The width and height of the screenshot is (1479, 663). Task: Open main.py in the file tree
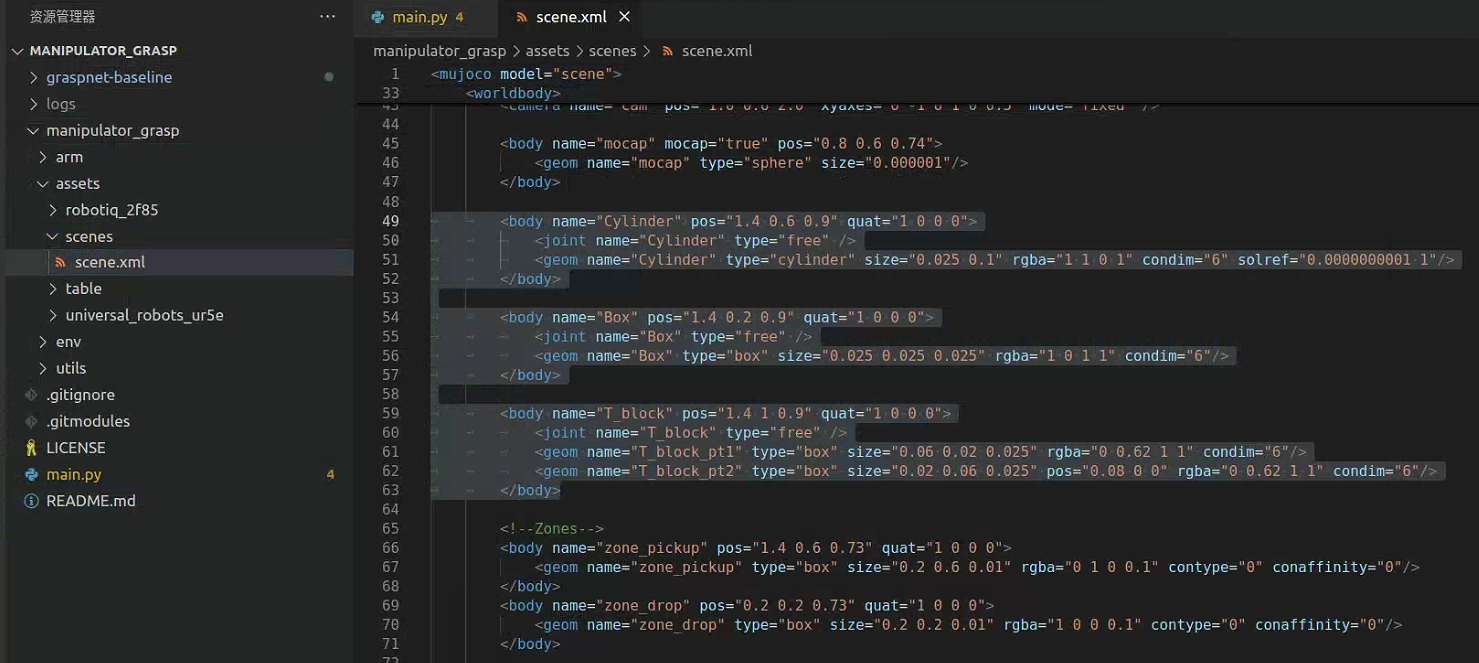tap(73, 474)
